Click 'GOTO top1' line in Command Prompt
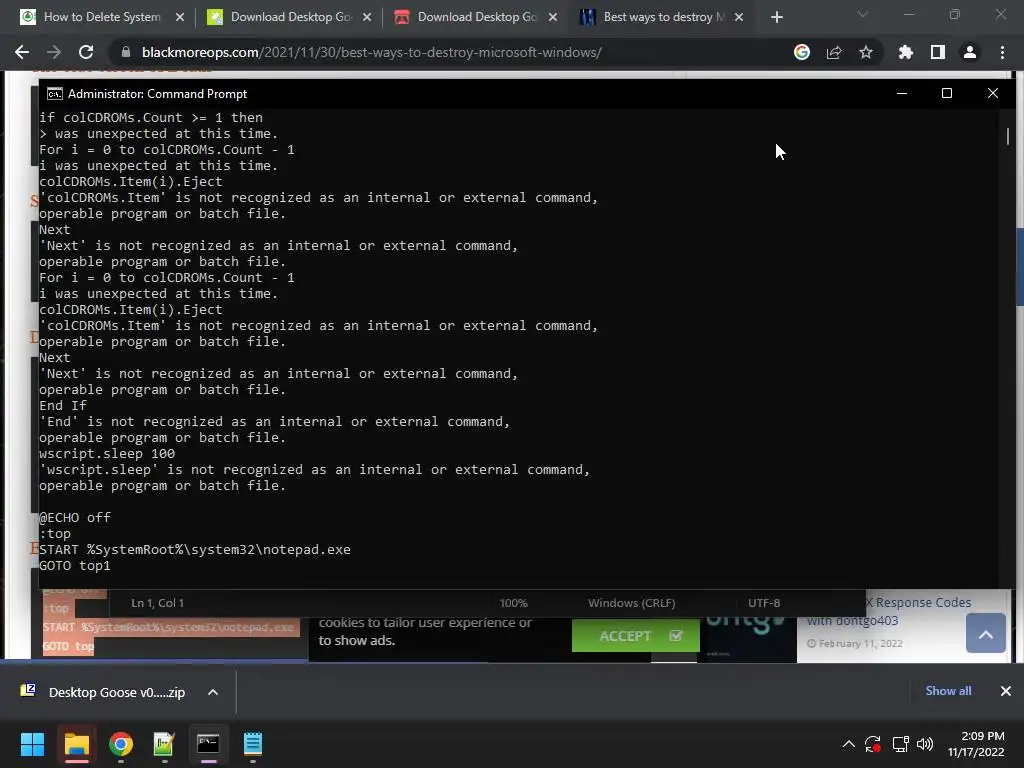 [x=74, y=566]
